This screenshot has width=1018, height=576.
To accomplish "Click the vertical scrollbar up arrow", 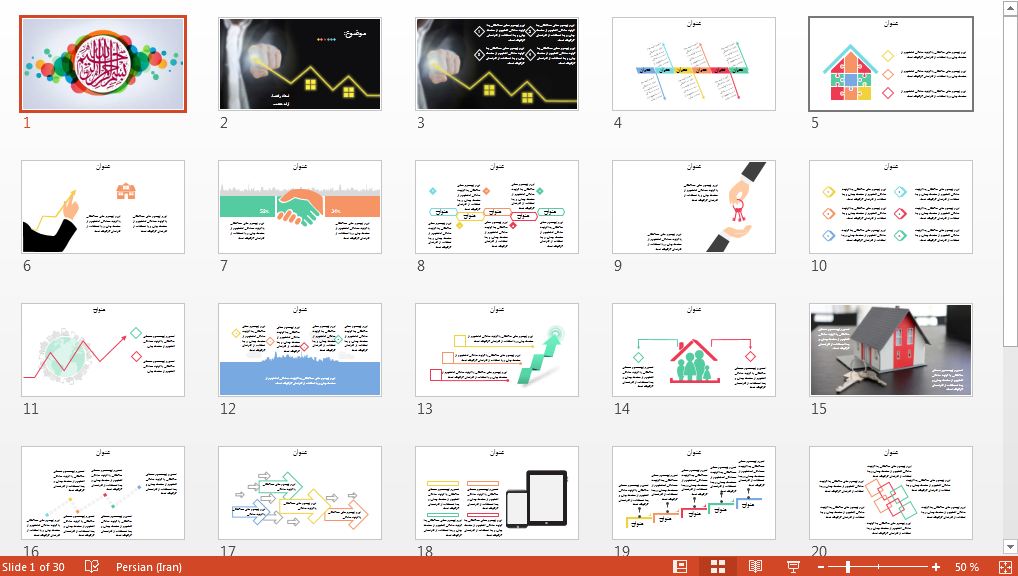I will 1009,8.
